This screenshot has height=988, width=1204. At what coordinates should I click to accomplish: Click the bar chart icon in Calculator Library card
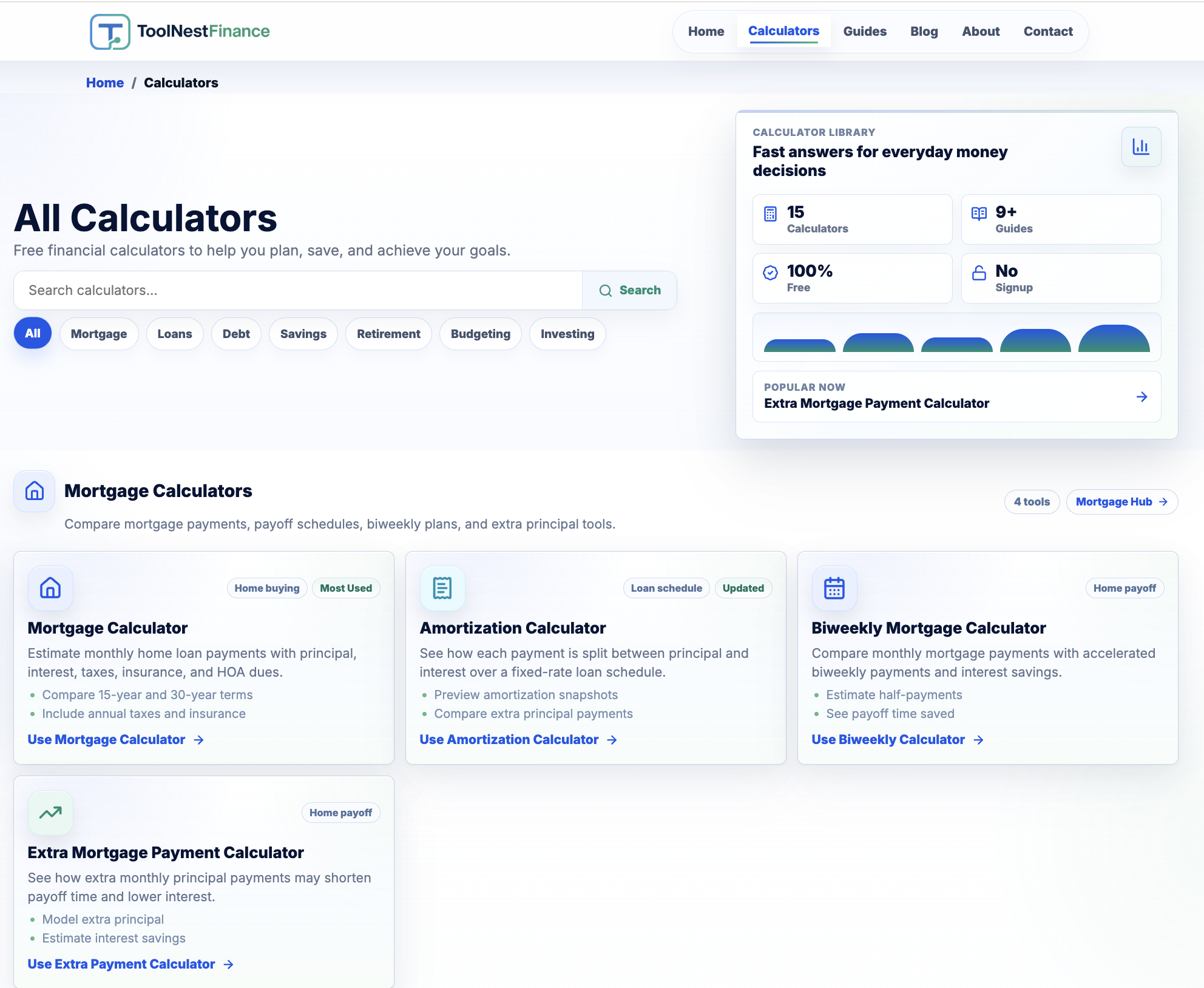coord(1141,147)
